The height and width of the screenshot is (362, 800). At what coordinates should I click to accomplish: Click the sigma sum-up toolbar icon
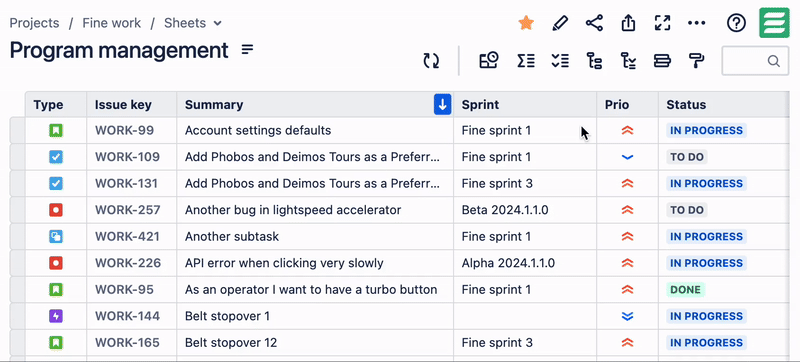coord(526,61)
